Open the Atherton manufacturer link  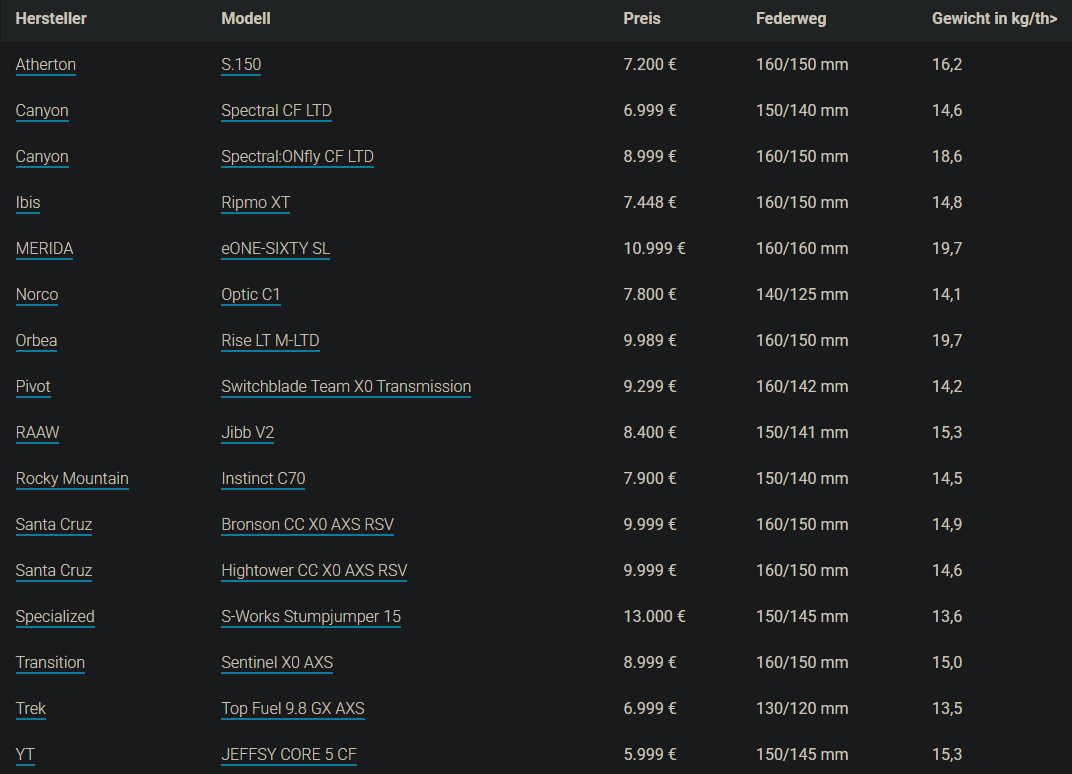(x=46, y=65)
